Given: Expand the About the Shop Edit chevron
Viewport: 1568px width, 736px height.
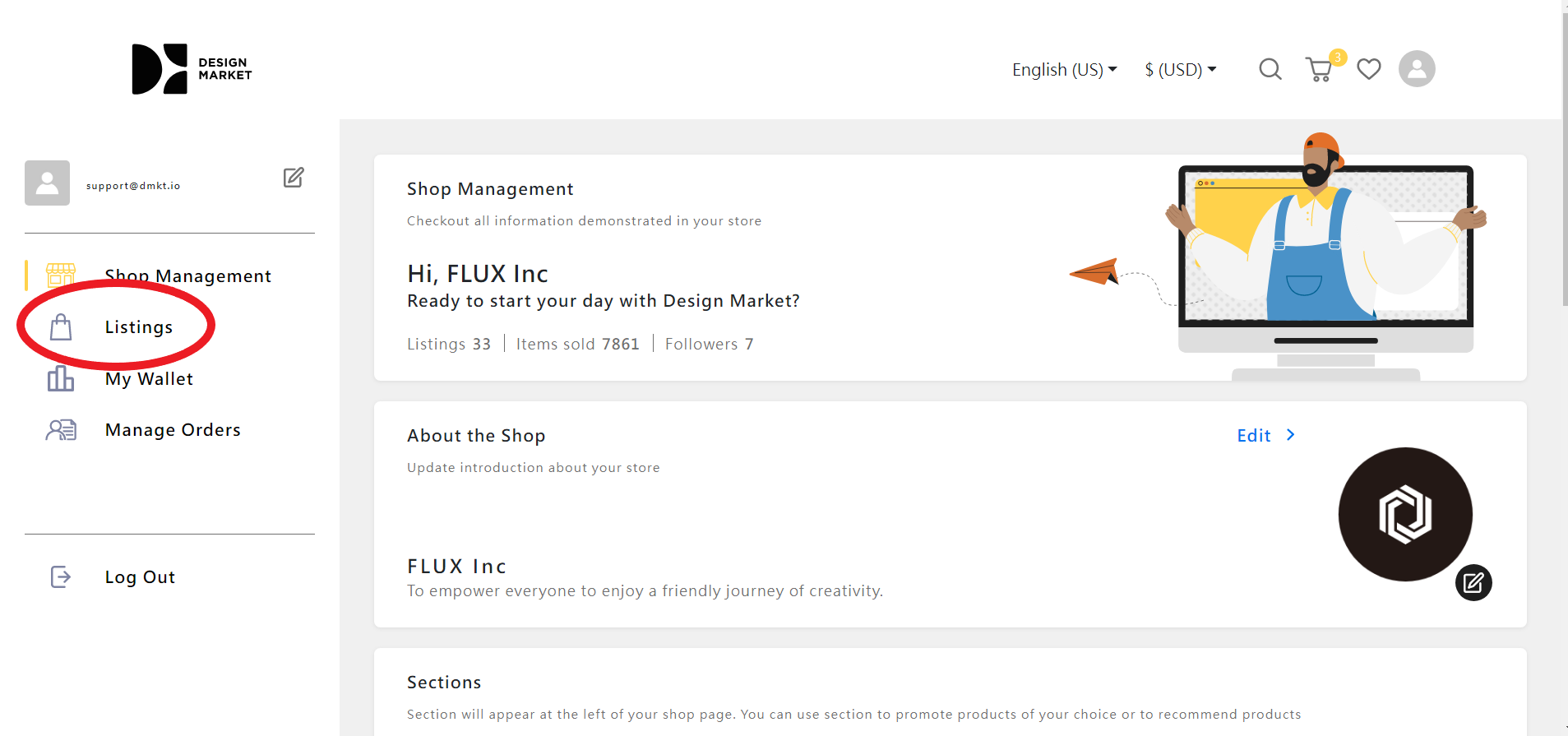Looking at the screenshot, I should click(1291, 435).
